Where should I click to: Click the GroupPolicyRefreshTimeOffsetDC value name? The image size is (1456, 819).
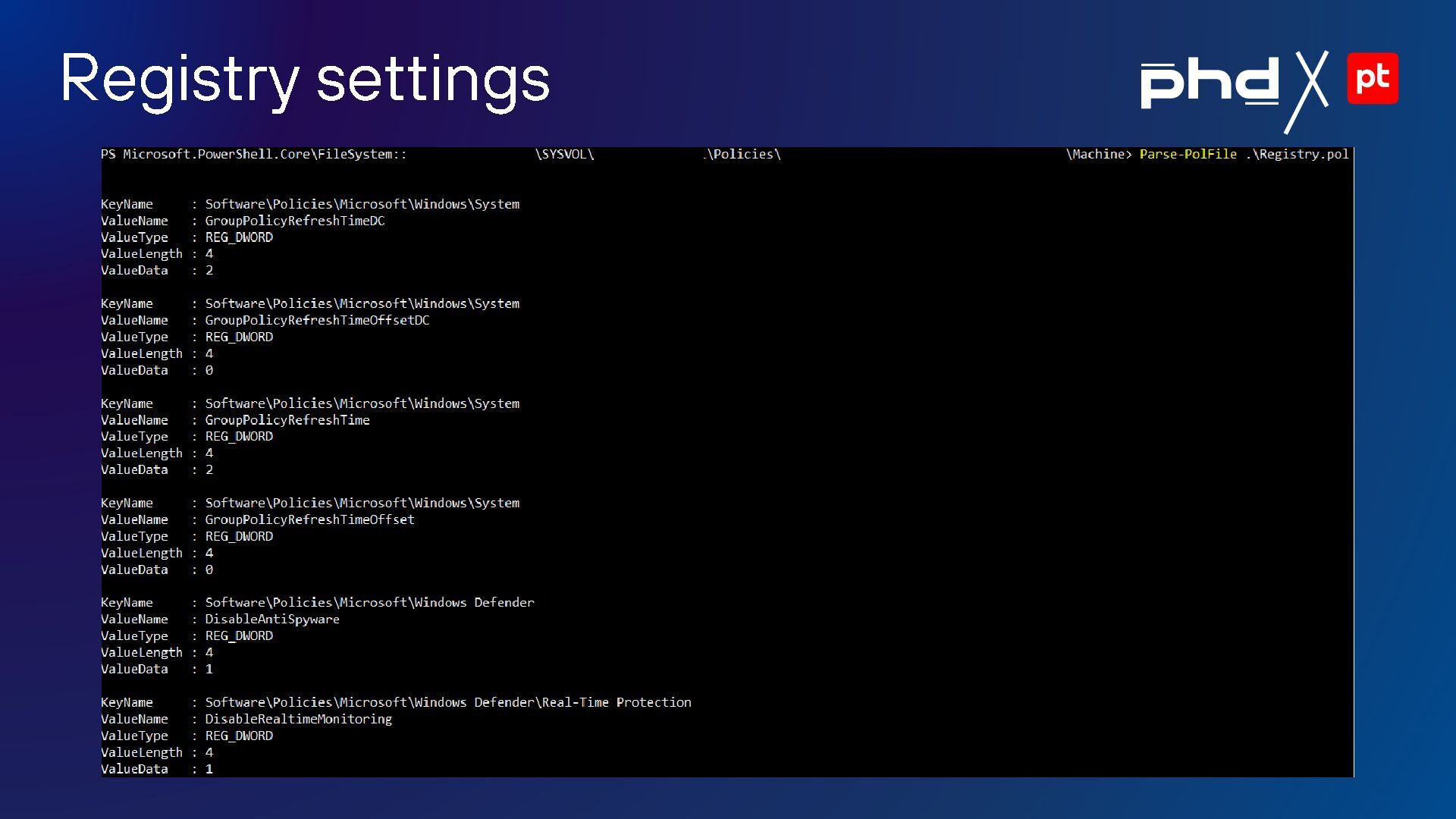[317, 320]
